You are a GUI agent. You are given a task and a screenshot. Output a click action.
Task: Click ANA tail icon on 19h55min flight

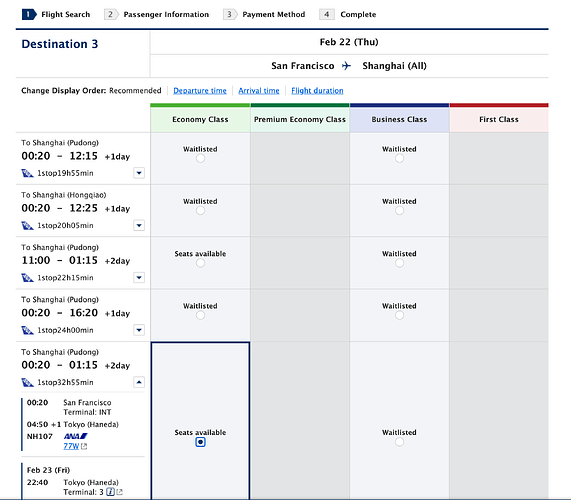click(x=27, y=173)
